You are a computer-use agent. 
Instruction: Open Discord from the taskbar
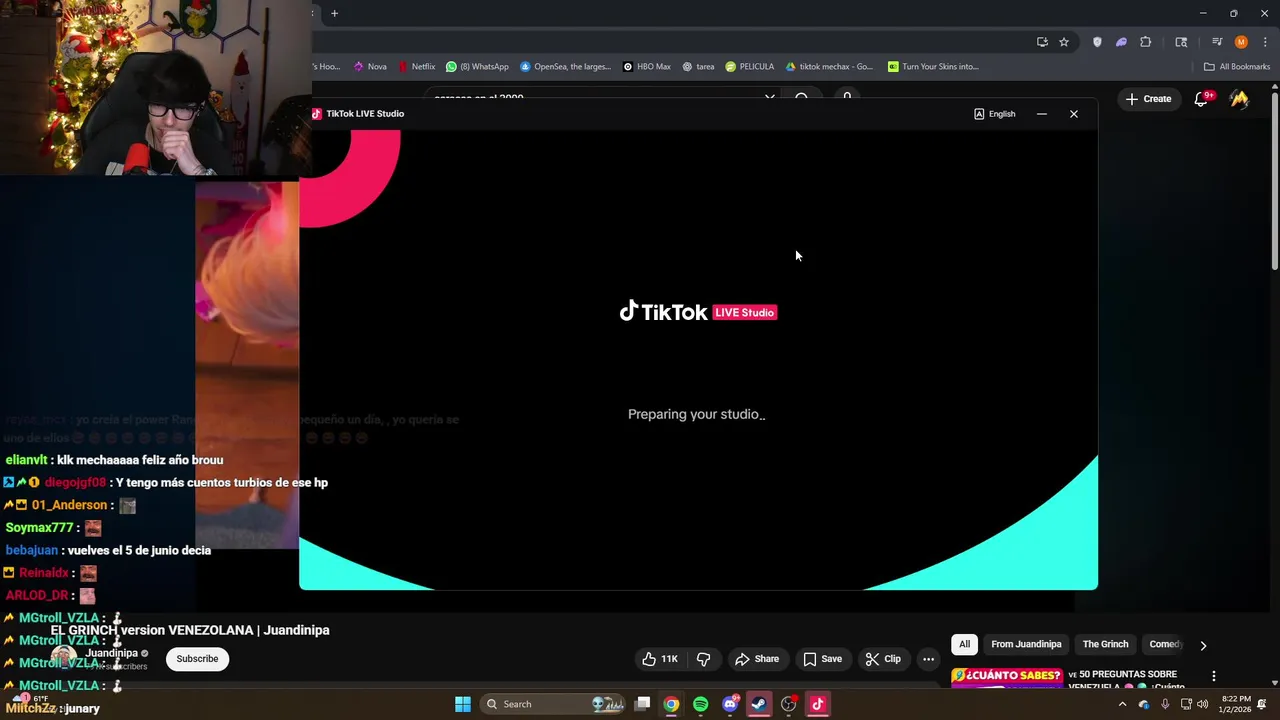[x=730, y=704]
